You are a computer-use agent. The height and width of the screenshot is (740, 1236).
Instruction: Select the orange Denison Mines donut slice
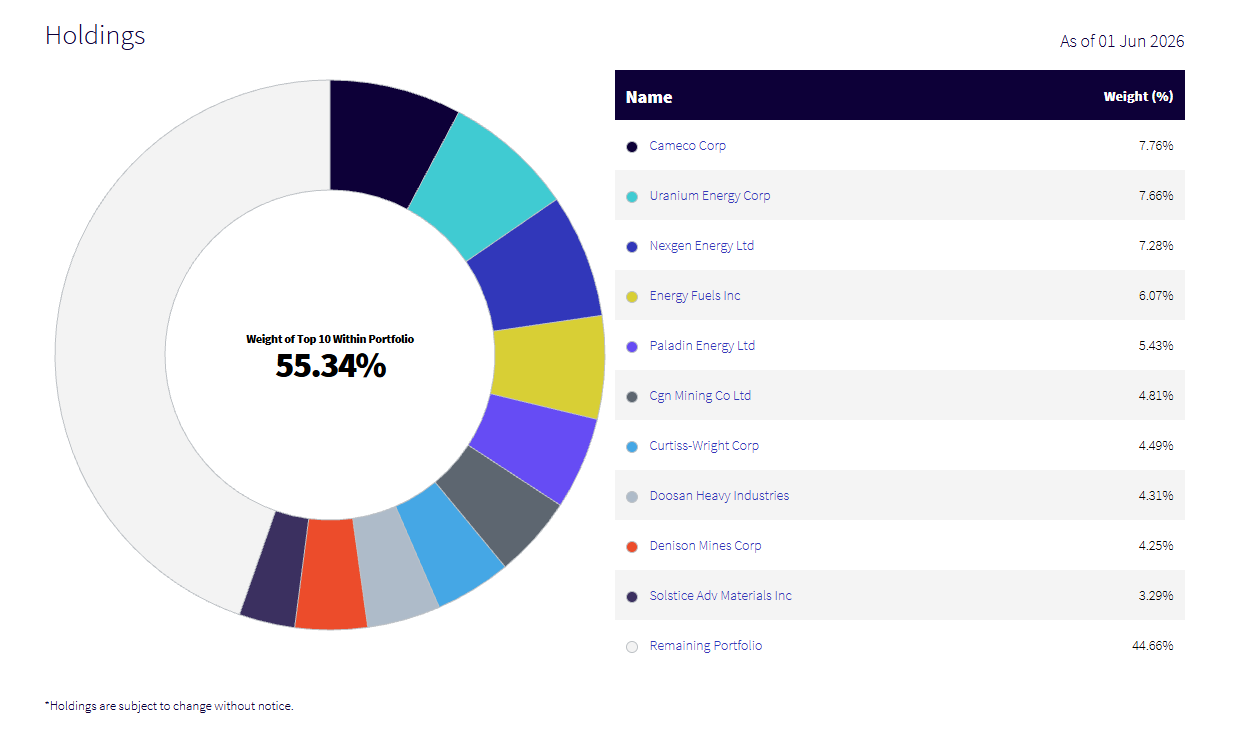click(332, 574)
